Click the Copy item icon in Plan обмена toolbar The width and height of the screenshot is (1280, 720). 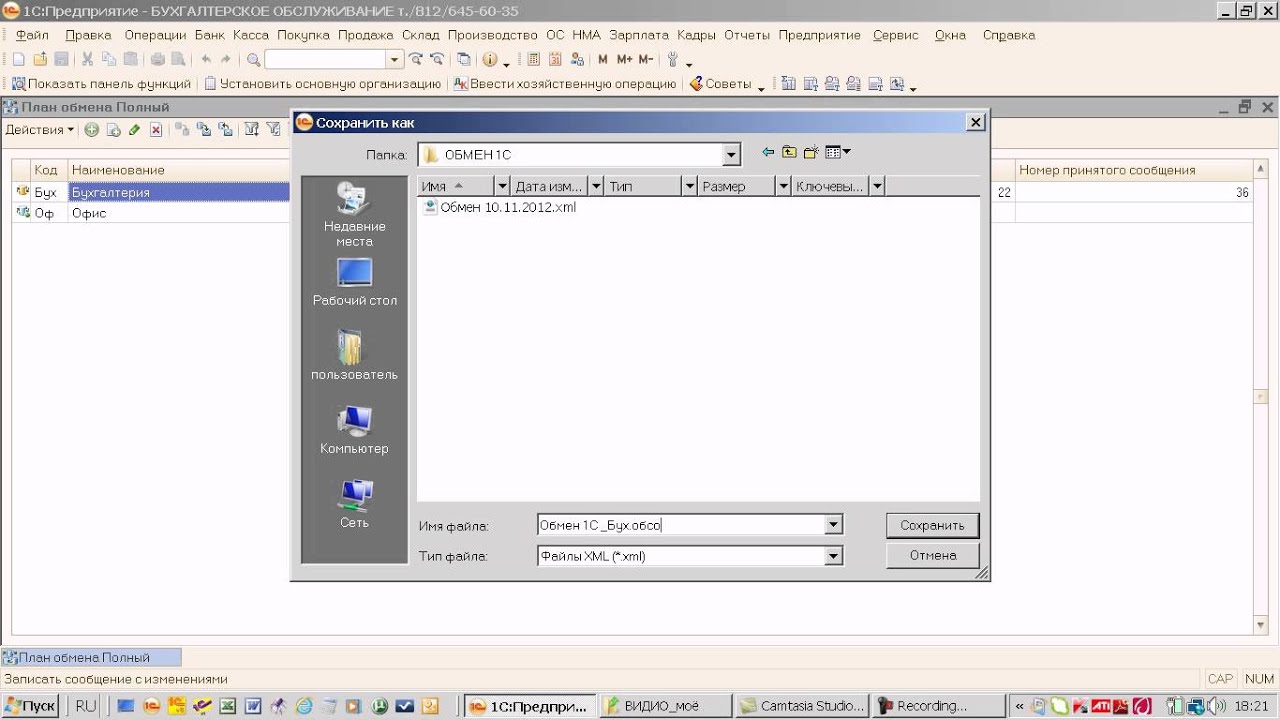[x=113, y=129]
